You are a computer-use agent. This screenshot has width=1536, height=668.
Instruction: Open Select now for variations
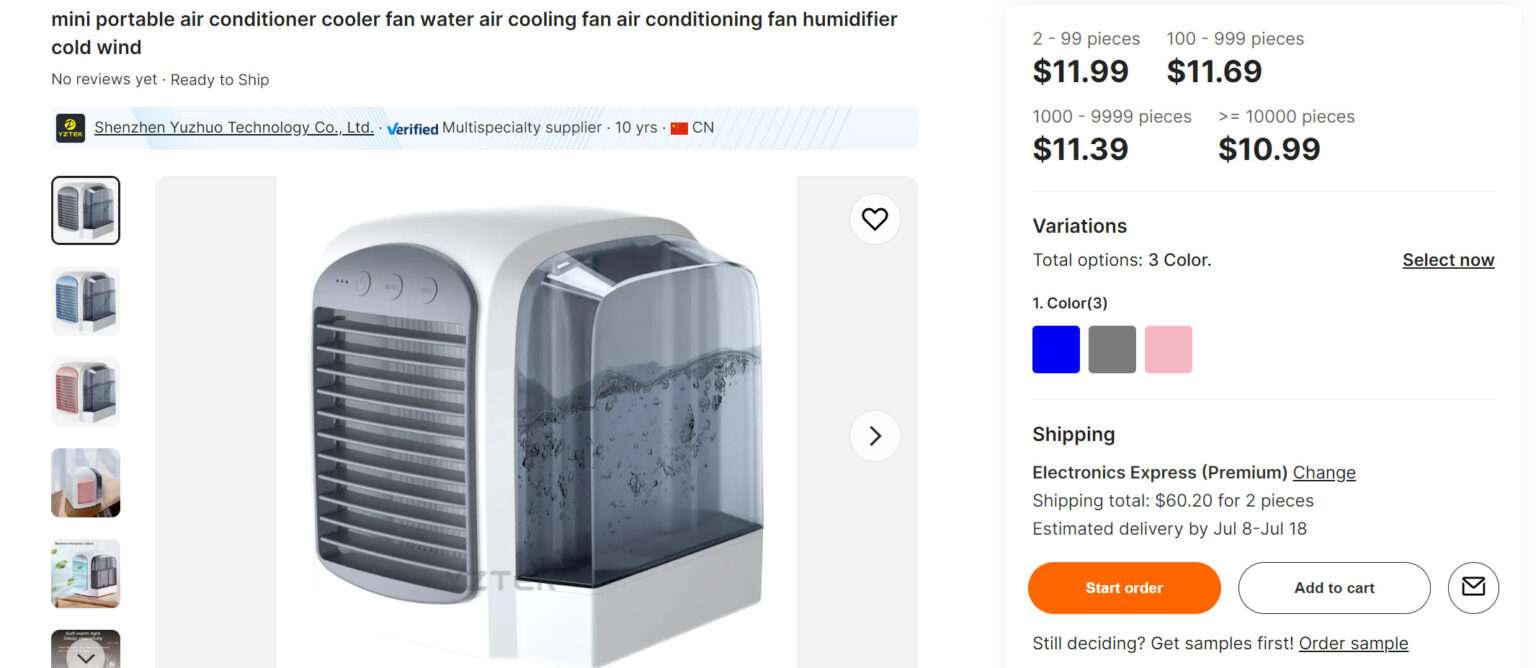point(1448,259)
